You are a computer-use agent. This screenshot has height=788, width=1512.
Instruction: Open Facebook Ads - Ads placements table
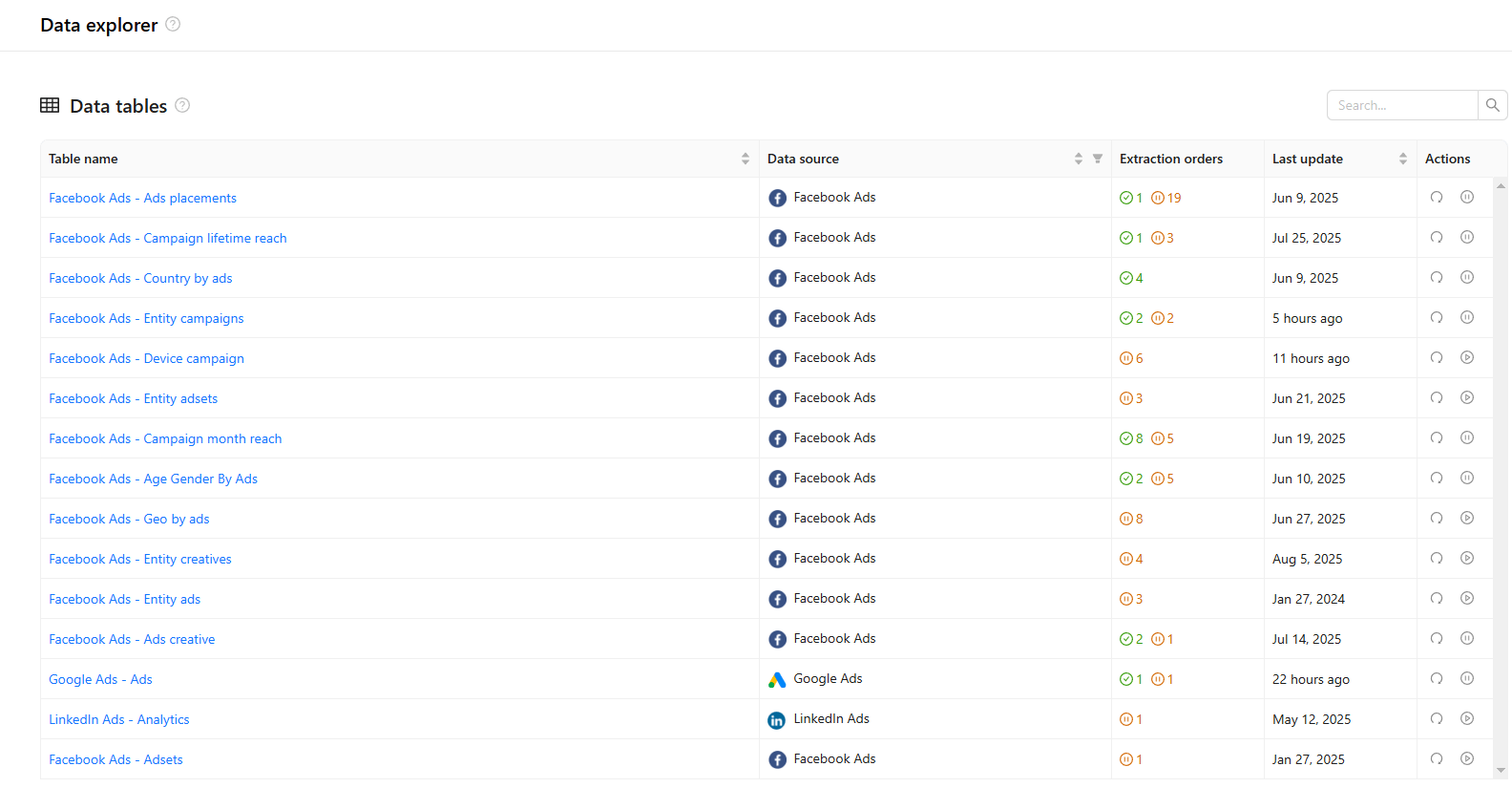[x=142, y=198]
